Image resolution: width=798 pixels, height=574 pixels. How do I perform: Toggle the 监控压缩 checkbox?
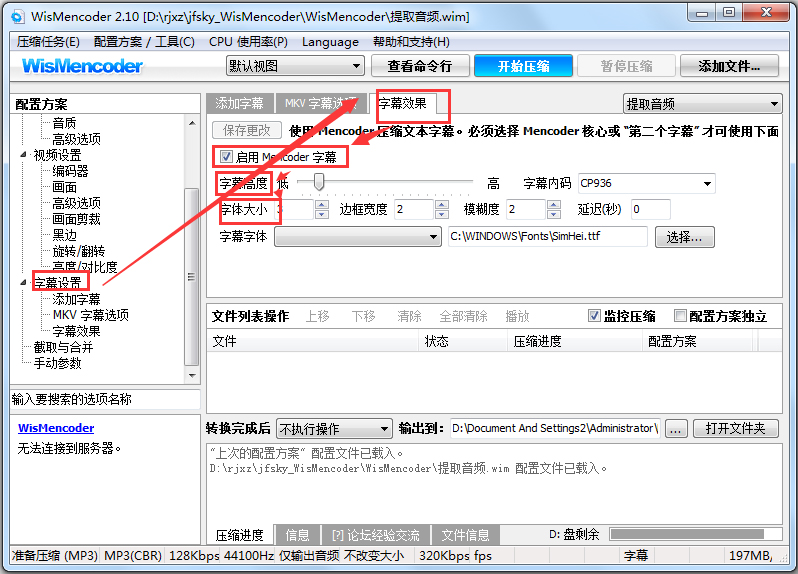point(593,316)
